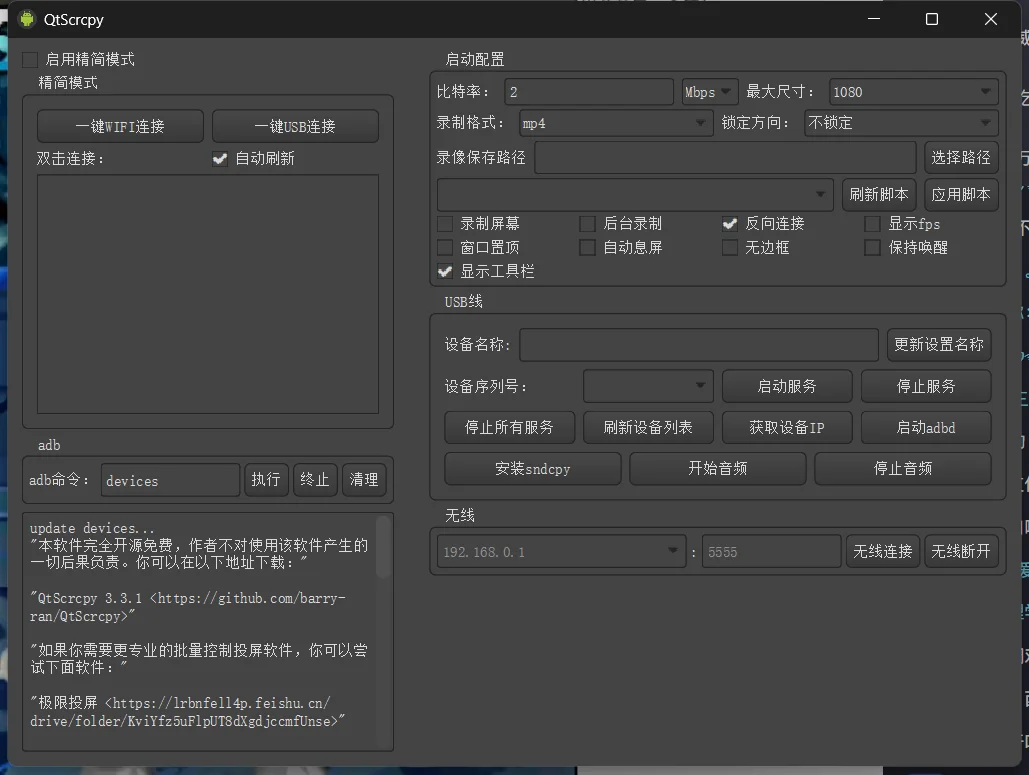Enable the 保持唤醒 checkbox
The width and height of the screenshot is (1029, 775).
(x=872, y=247)
